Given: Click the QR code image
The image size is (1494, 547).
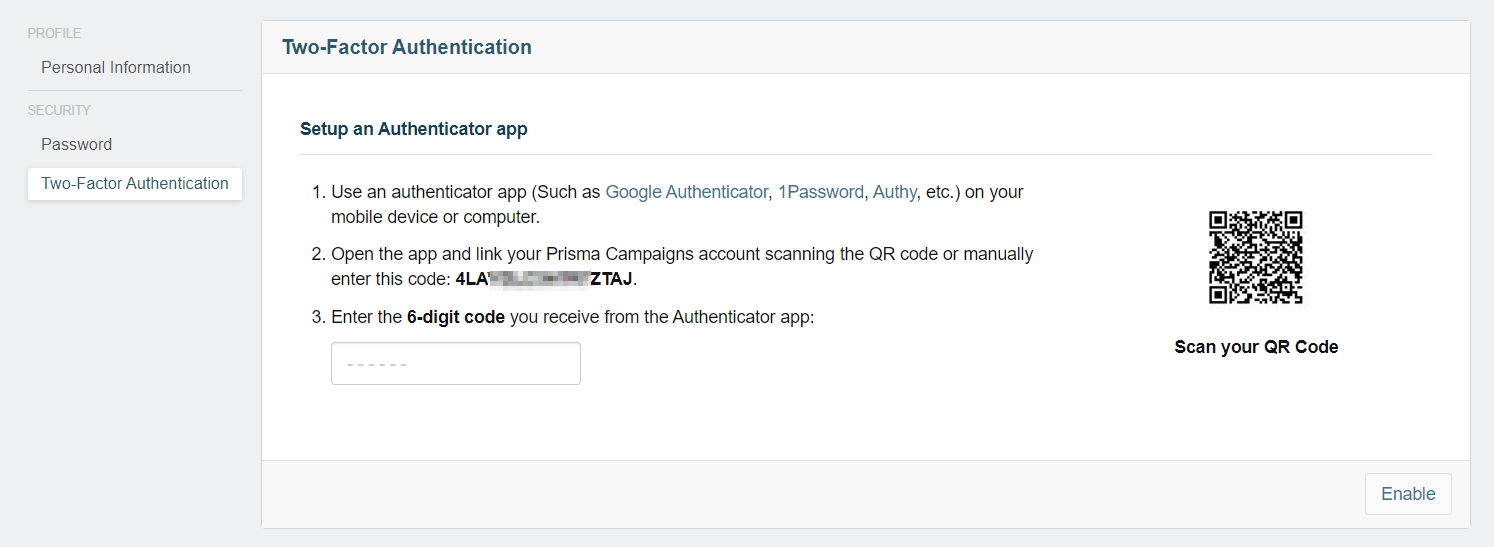Looking at the screenshot, I should [x=1256, y=257].
